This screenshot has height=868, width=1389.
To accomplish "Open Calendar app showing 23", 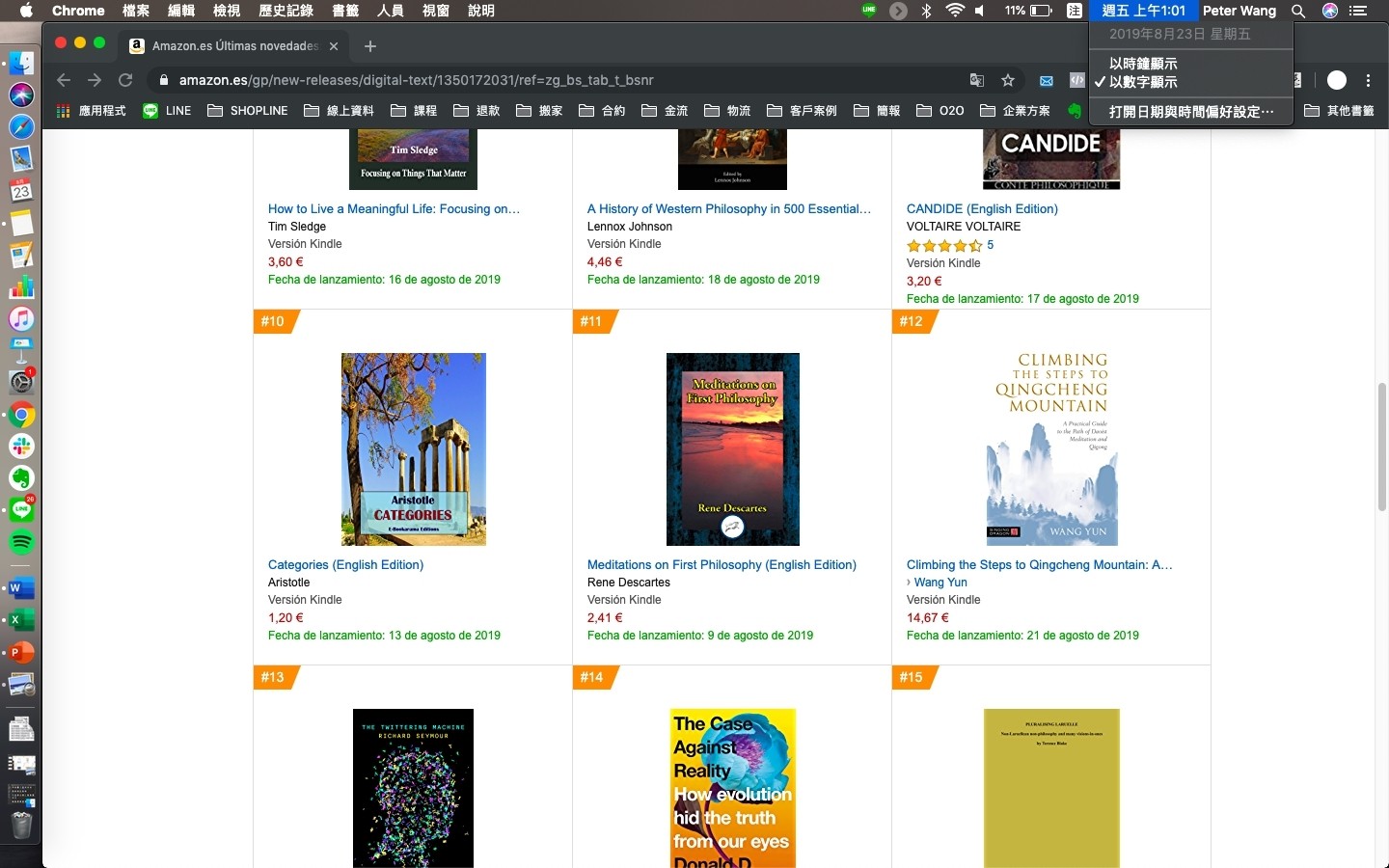I will click(21, 190).
